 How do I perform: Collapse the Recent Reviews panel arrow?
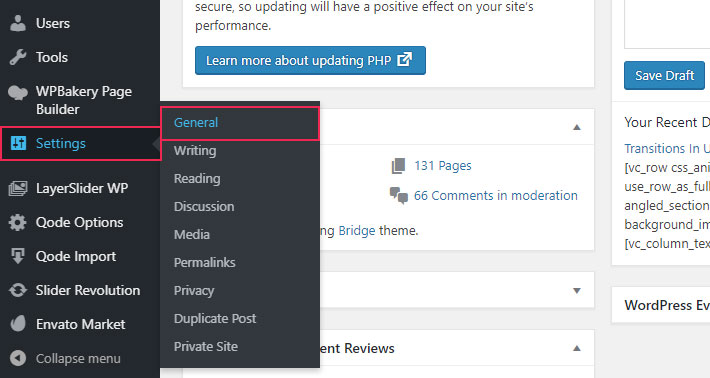click(x=577, y=348)
